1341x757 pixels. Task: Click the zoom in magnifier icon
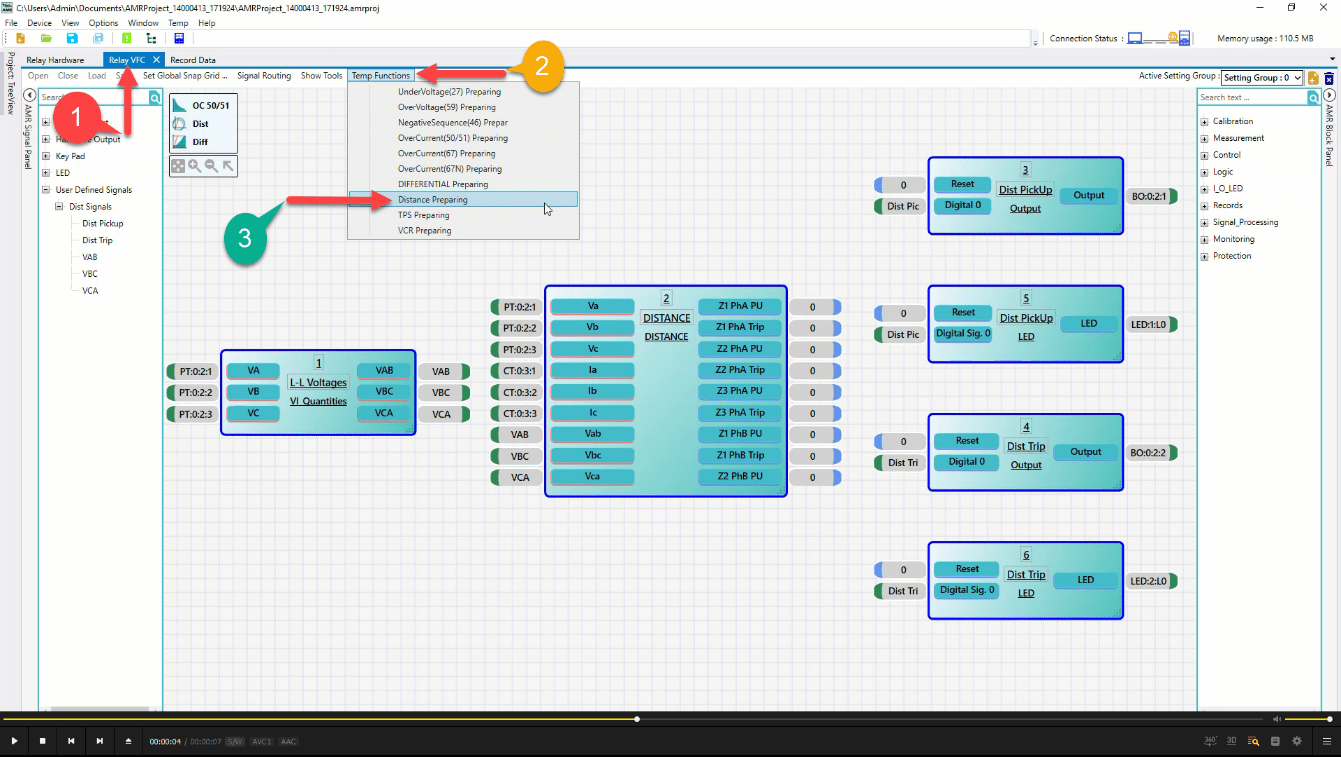tap(194, 167)
